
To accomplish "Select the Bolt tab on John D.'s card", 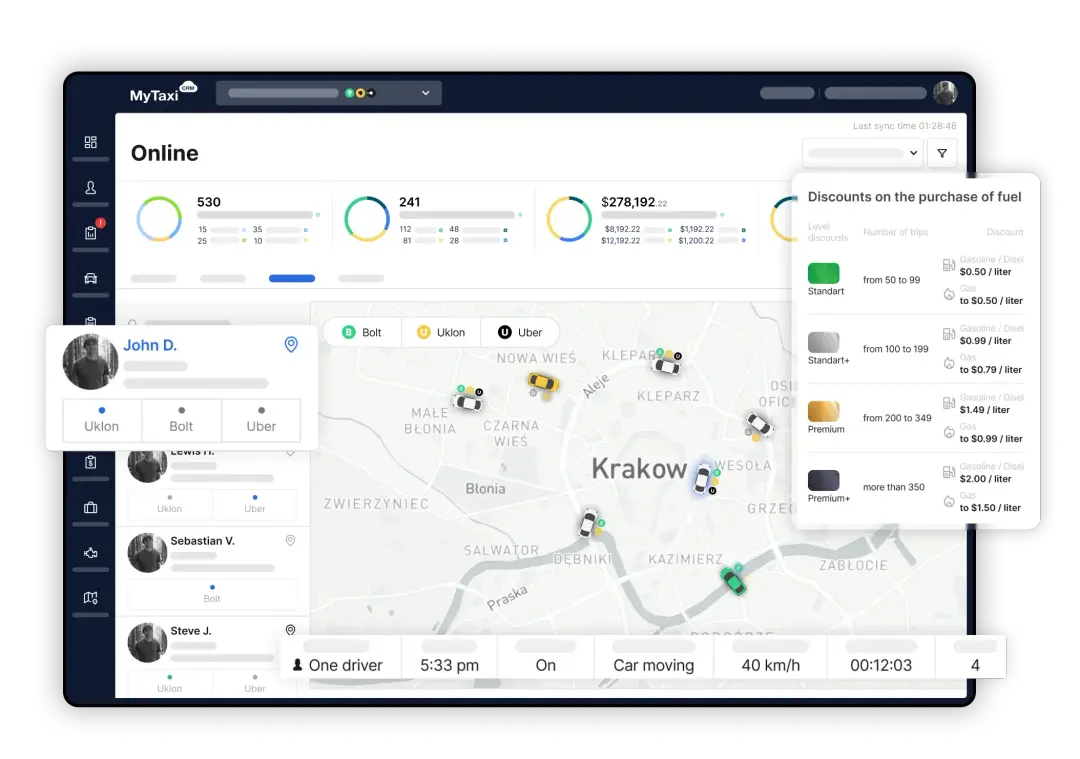I will (181, 420).
